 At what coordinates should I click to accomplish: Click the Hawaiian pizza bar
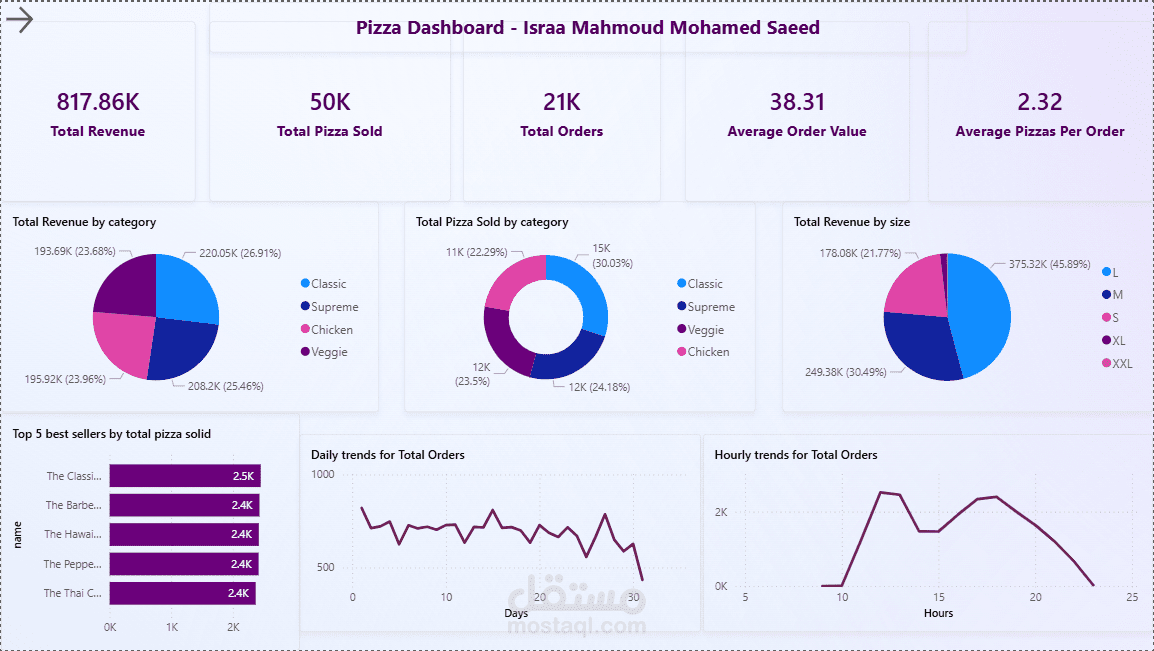pyautogui.click(x=184, y=534)
